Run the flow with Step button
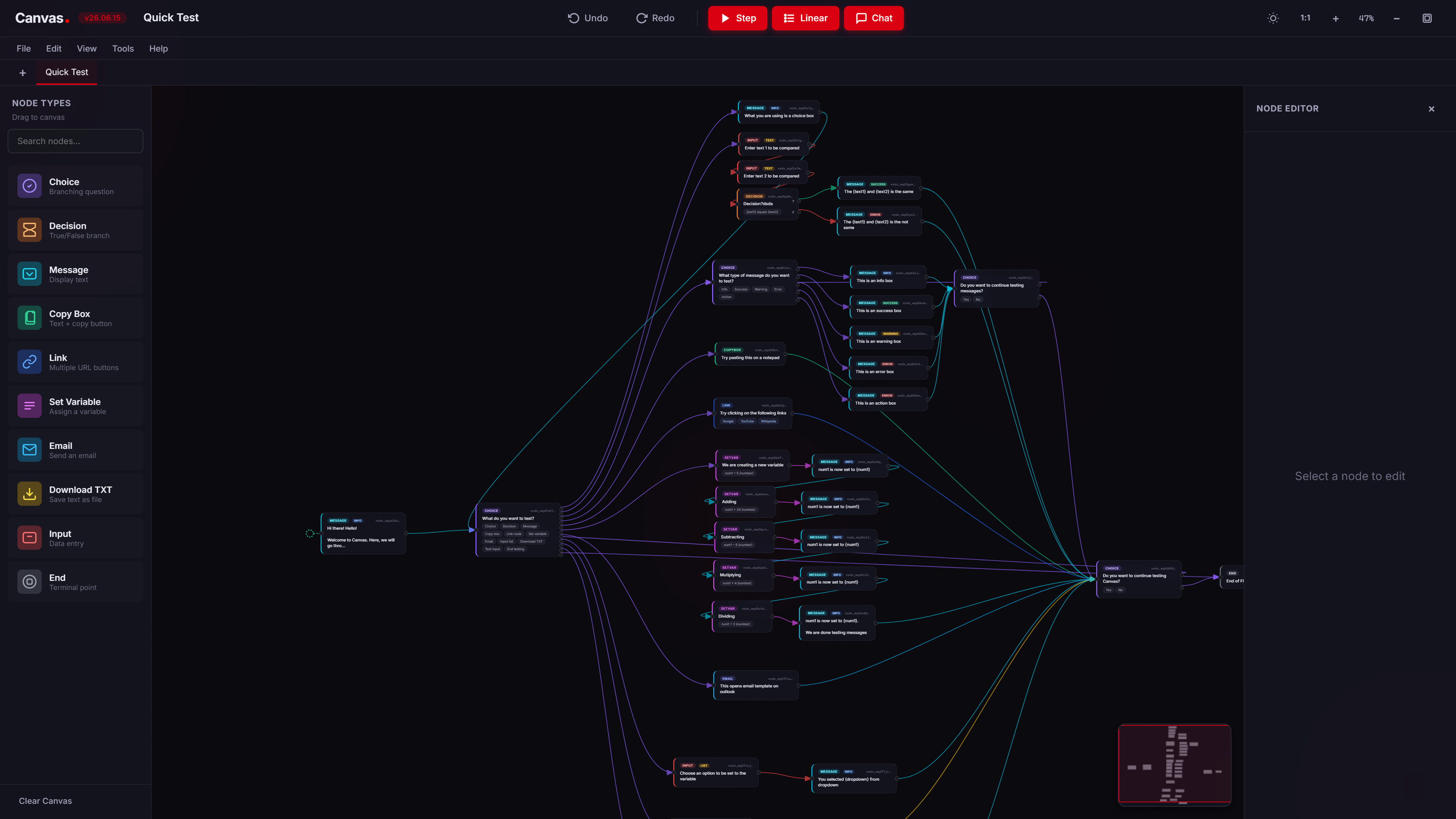 [x=737, y=18]
